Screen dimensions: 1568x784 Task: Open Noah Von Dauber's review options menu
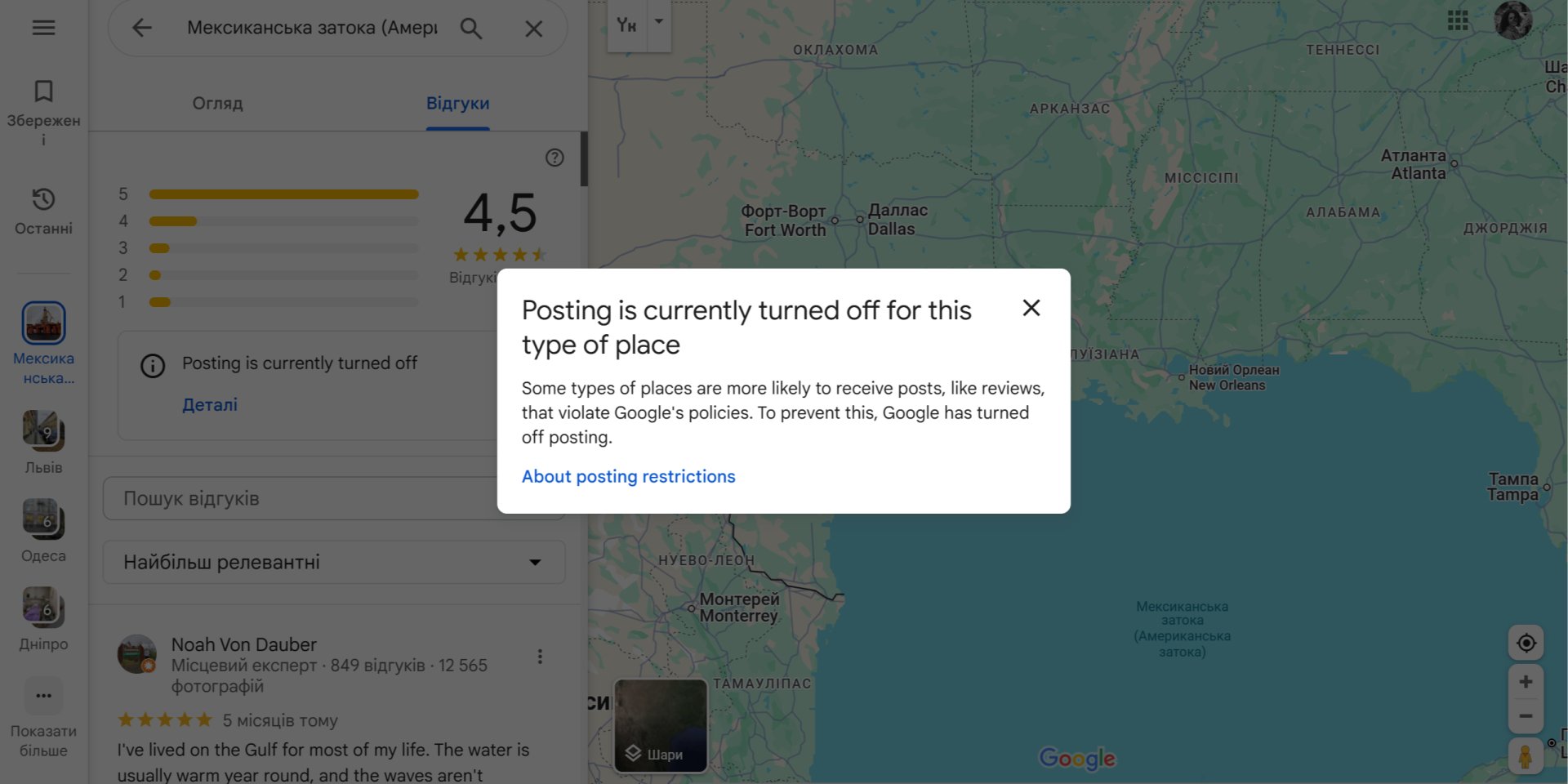tap(540, 657)
